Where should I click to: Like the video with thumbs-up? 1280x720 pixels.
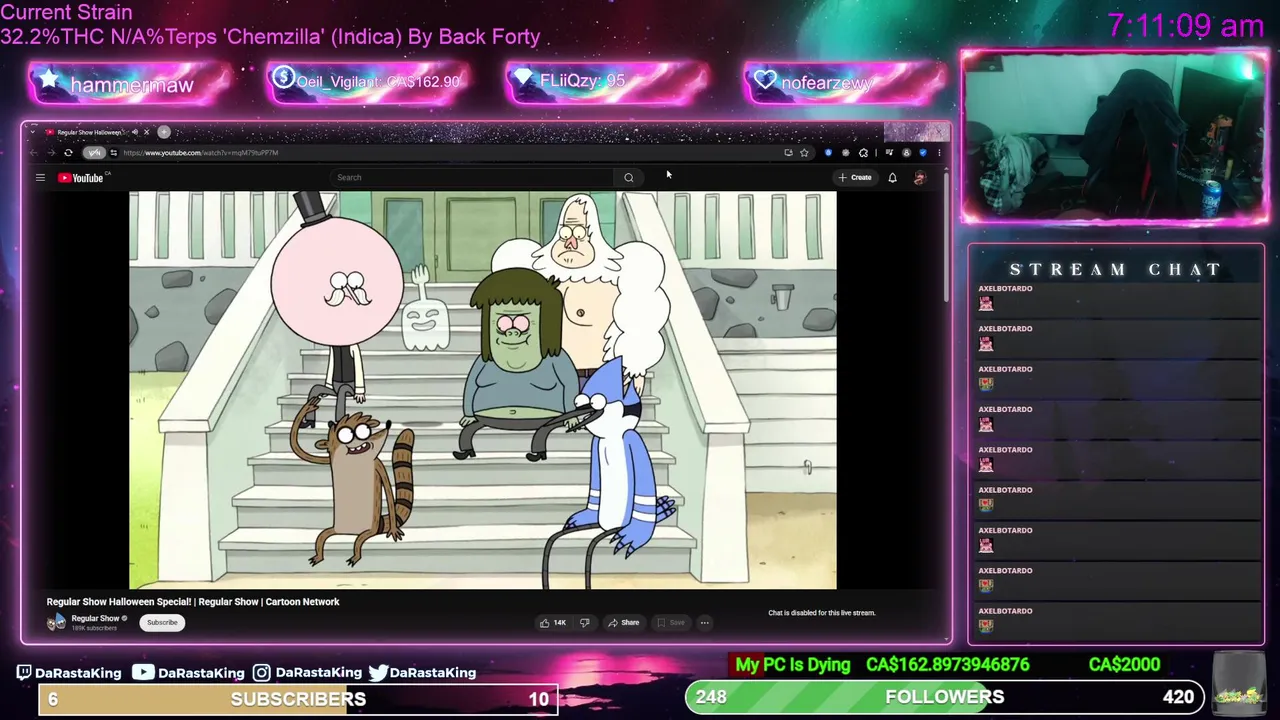coord(553,622)
